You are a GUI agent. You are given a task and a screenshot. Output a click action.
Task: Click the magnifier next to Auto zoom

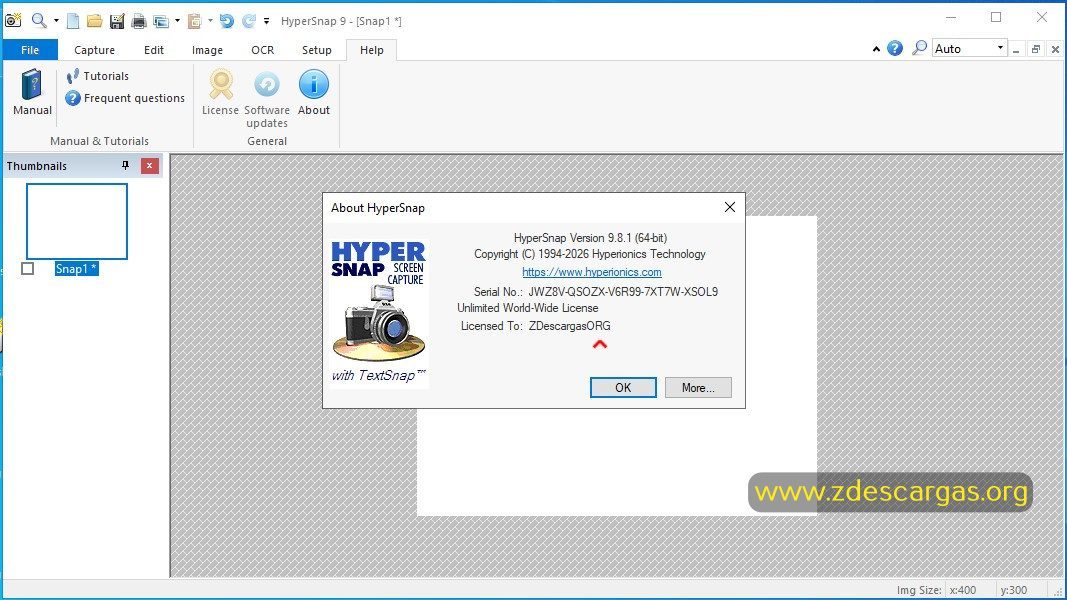pyautogui.click(x=919, y=48)
